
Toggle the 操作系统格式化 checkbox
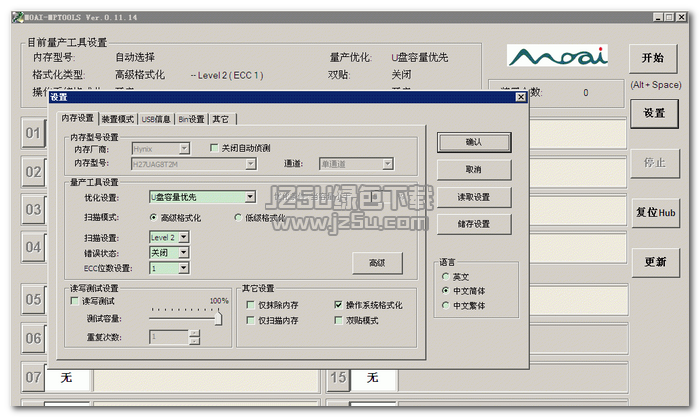pyautogui.click(x=338, y=305)
